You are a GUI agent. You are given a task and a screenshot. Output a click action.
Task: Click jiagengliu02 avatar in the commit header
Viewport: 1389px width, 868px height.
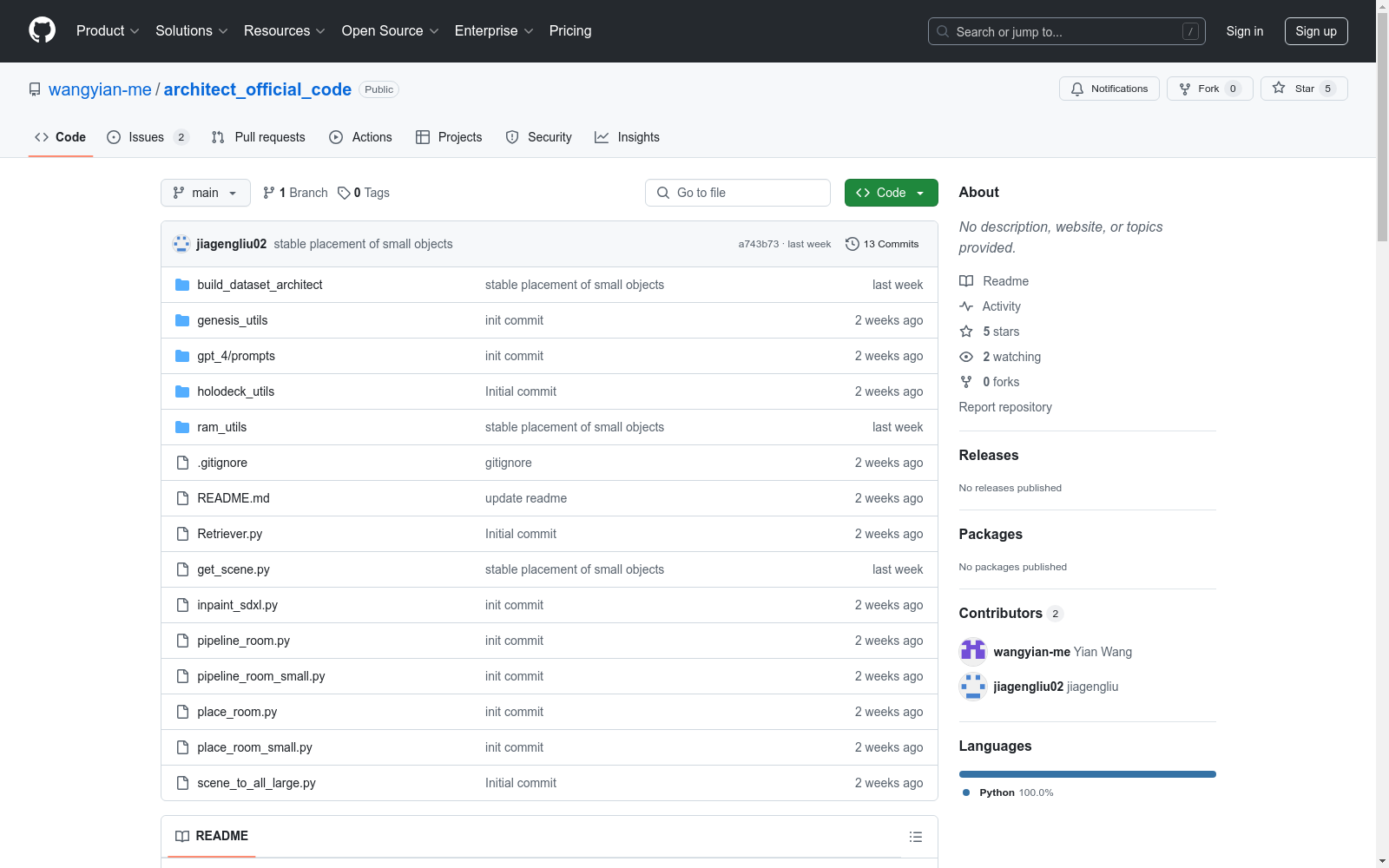[x=181, y=244]
